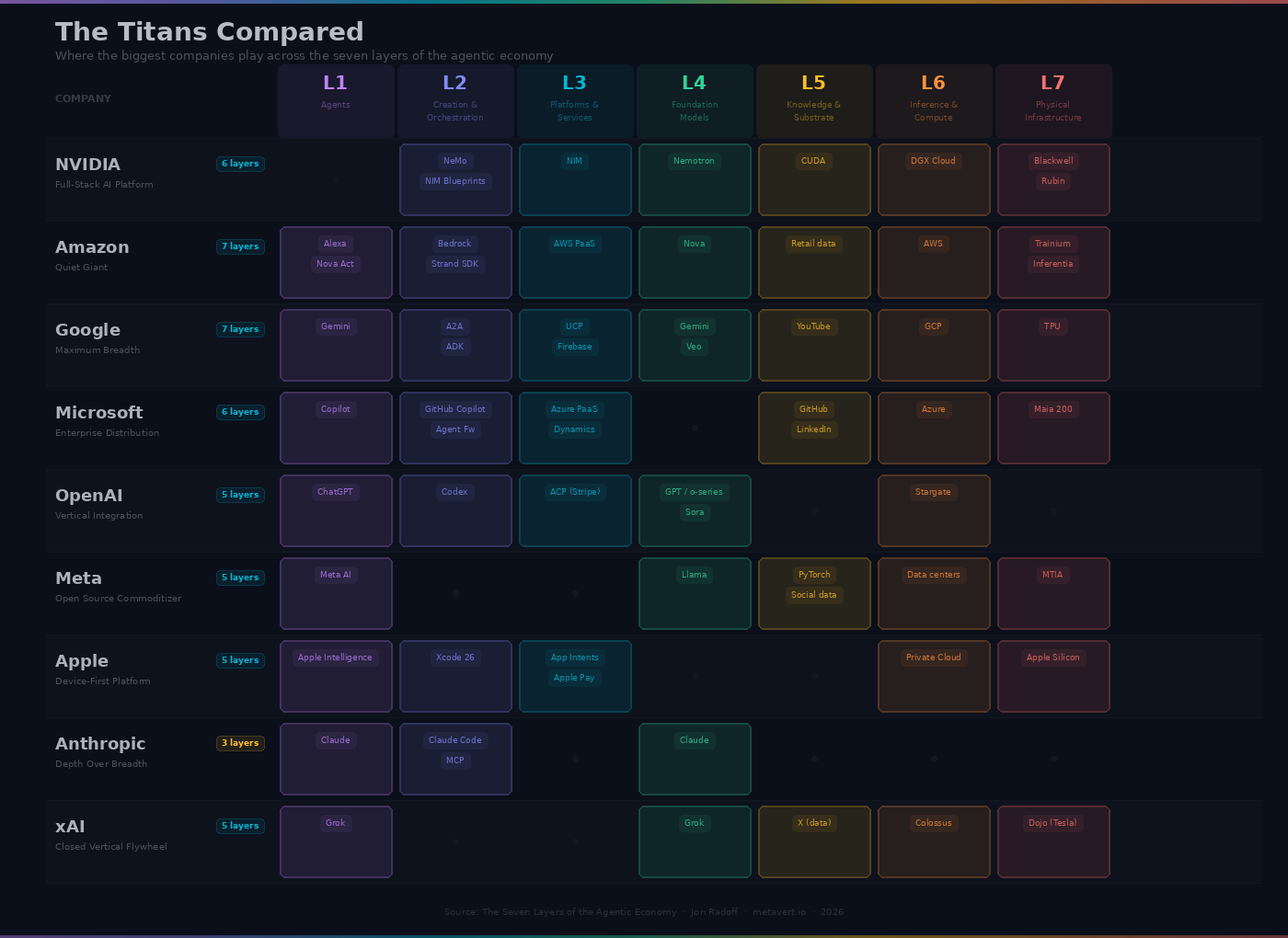Click NVIDIA's 6 layers badge
1288x938 pixels.
tap(240, 164)
